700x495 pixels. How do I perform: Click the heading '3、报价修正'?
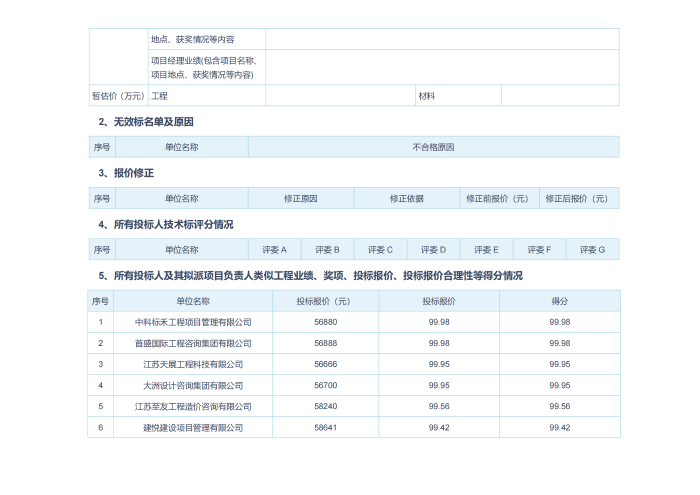coord(126,173)
